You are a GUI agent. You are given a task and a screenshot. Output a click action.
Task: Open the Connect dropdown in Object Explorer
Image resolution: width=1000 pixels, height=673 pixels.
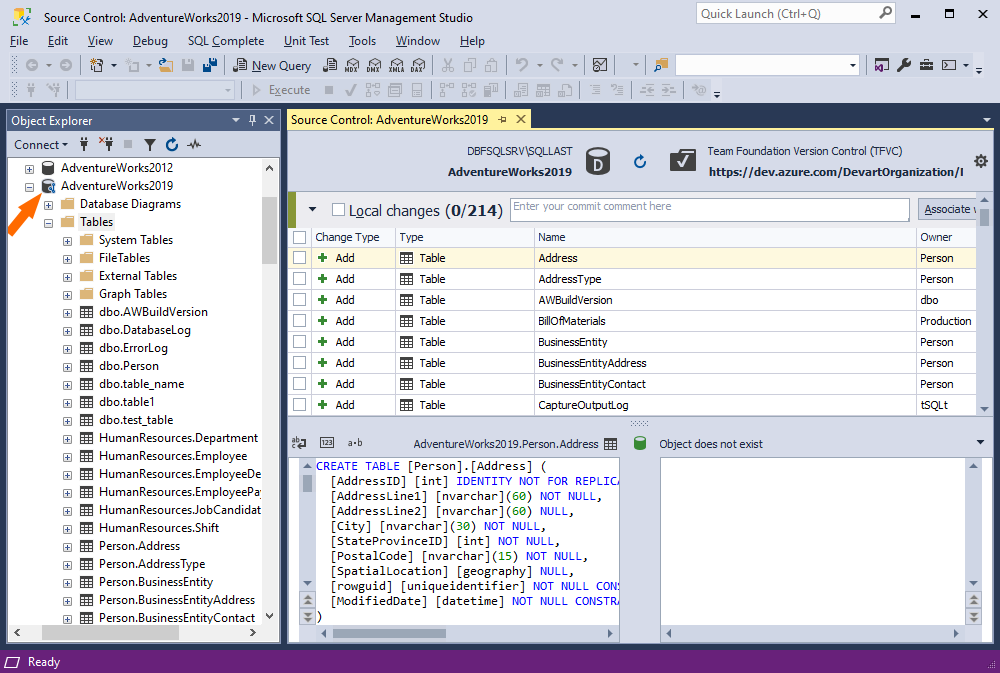tap(41, 145)
